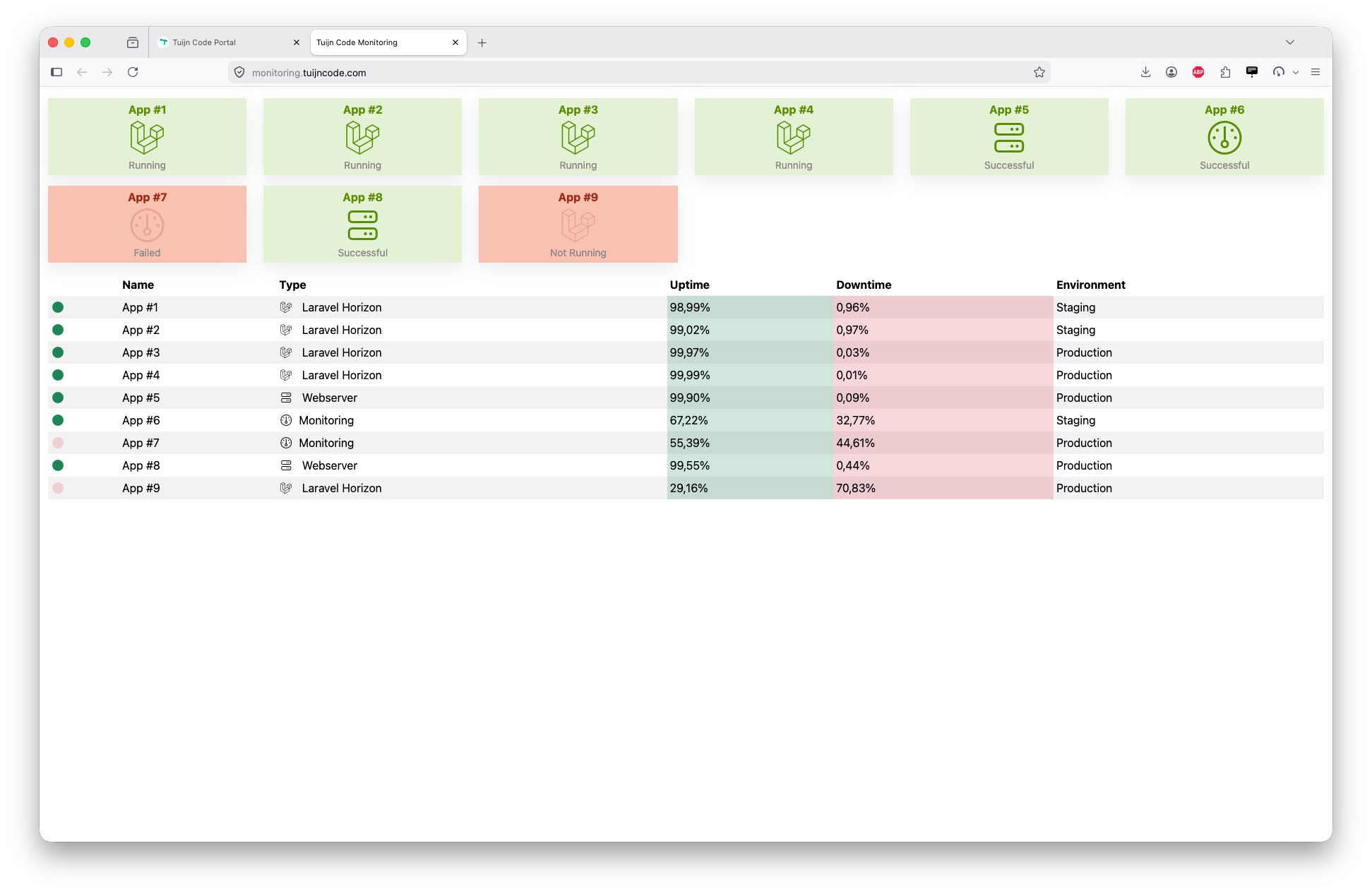Open a new tab with plus button

pyautogui.click(x=482, y=43)
